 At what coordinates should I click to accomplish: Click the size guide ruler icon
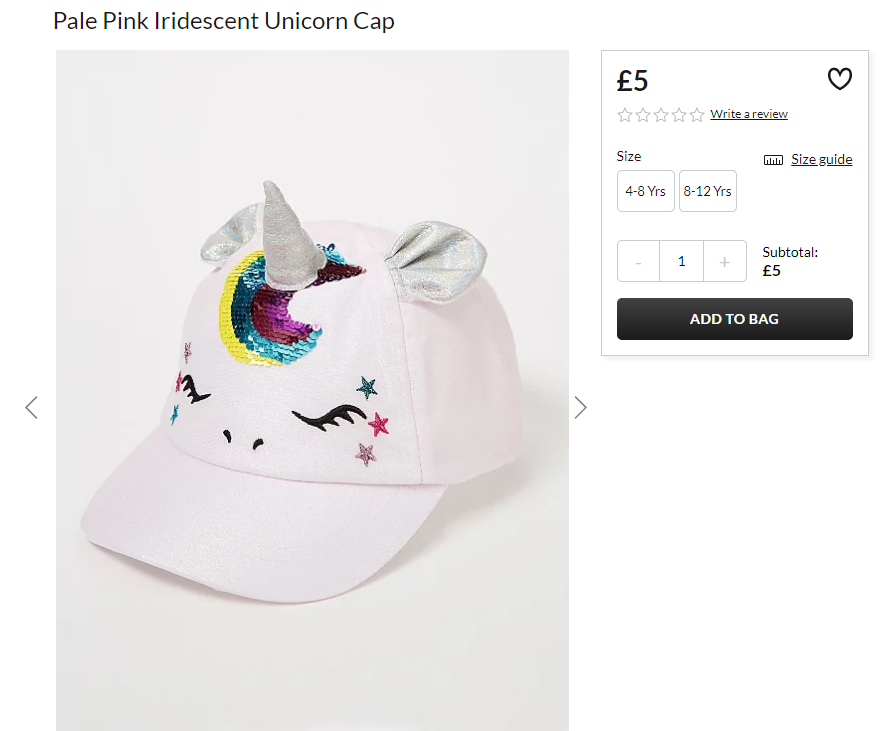(x=773, y=160)
